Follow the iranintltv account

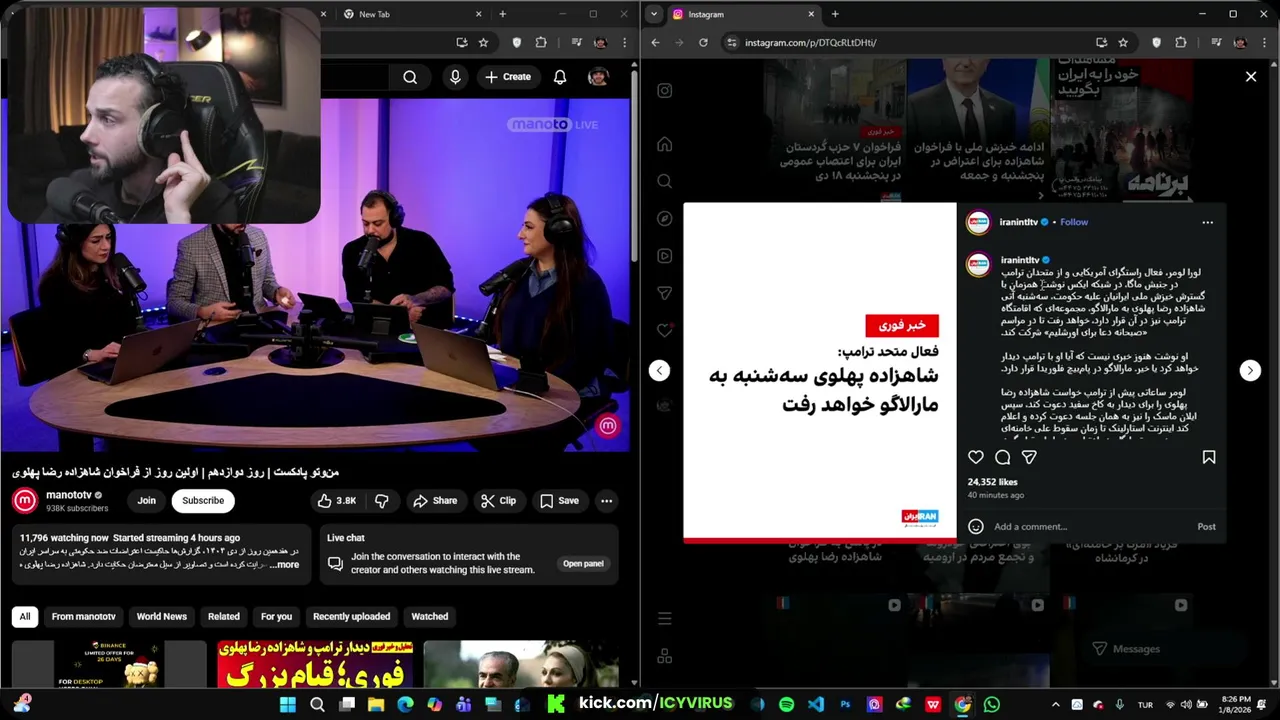(1074, 222)
